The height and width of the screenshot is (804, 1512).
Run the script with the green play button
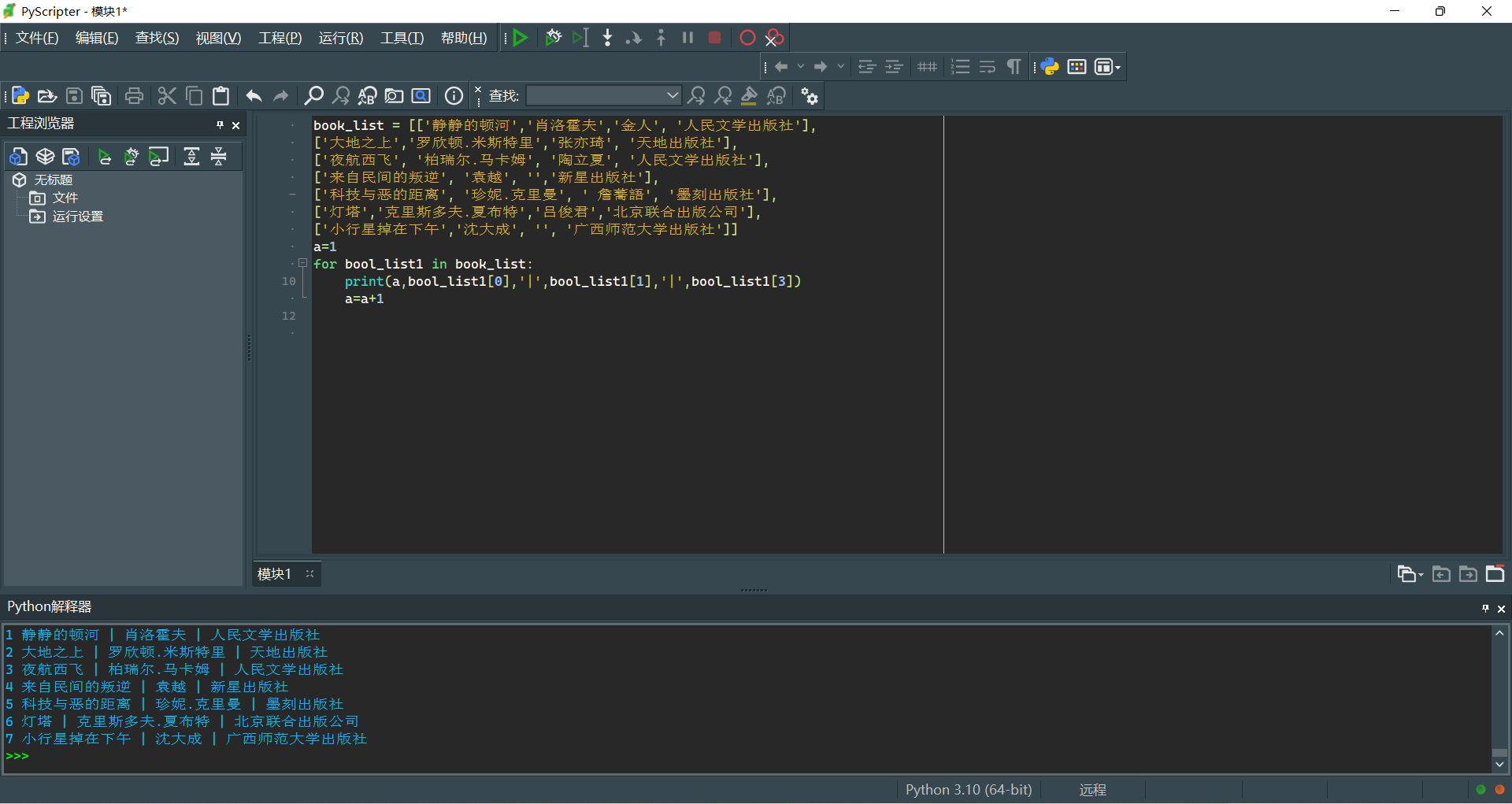pos(520,38)
